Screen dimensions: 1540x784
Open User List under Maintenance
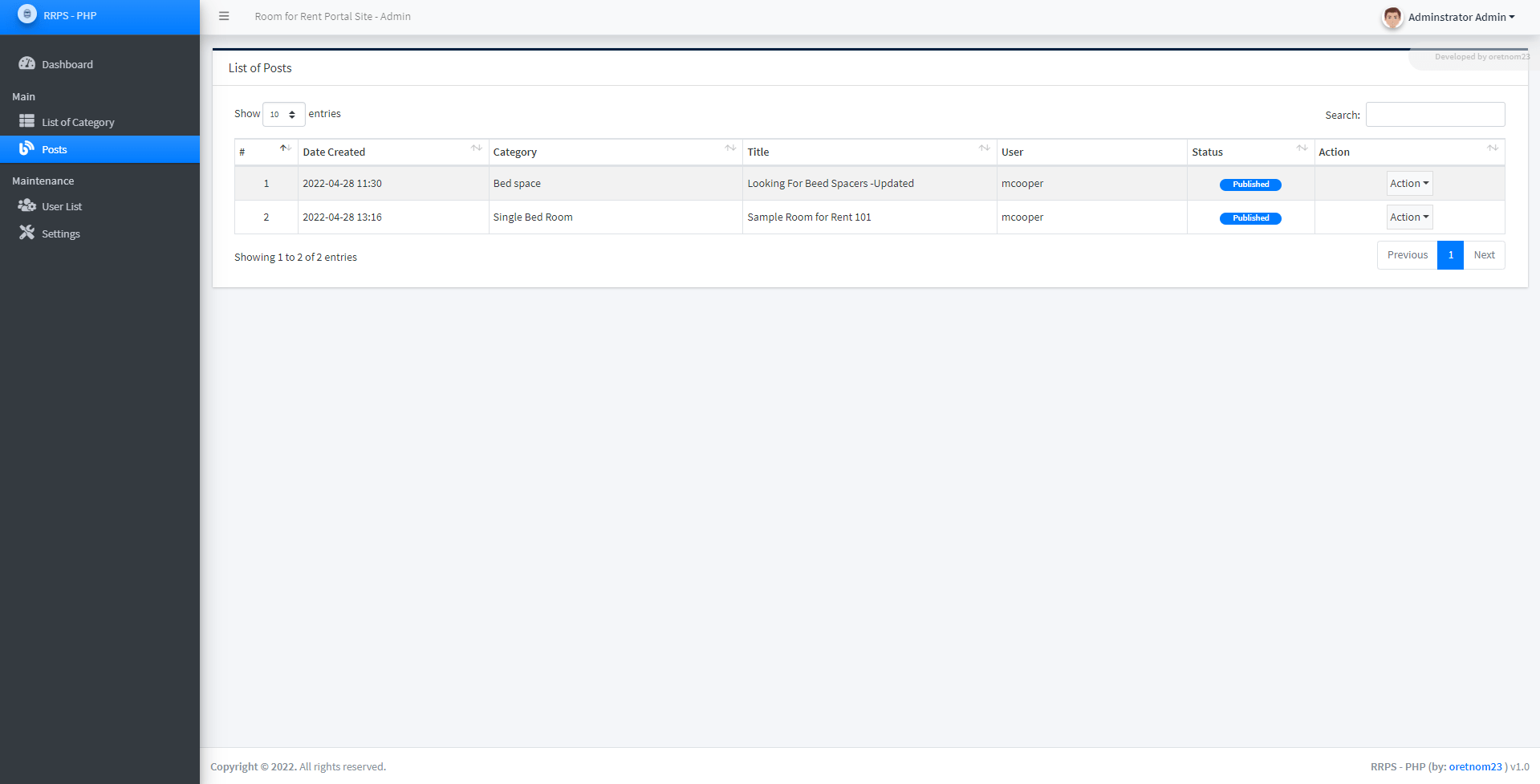(x=62, y=205)
